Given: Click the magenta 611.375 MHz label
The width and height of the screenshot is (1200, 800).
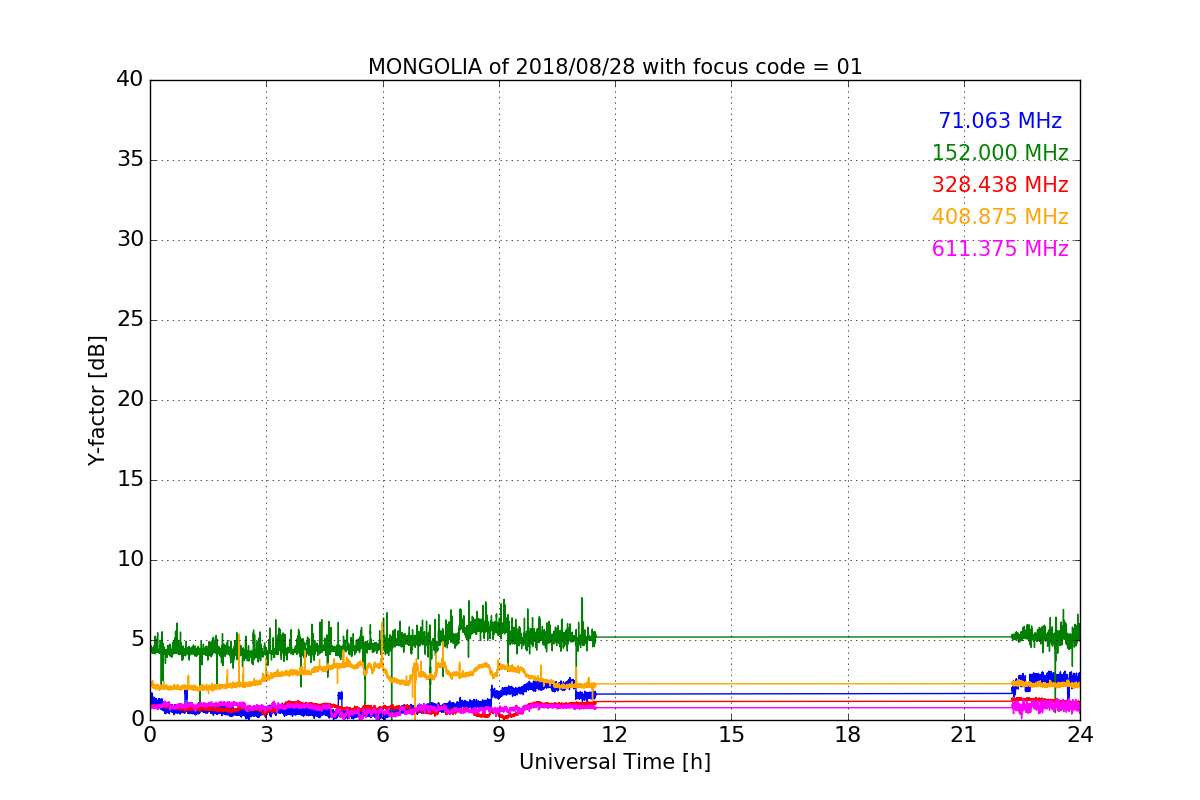Looking at the screenshot, I should pyautogui.click(x=1000, y=249).
